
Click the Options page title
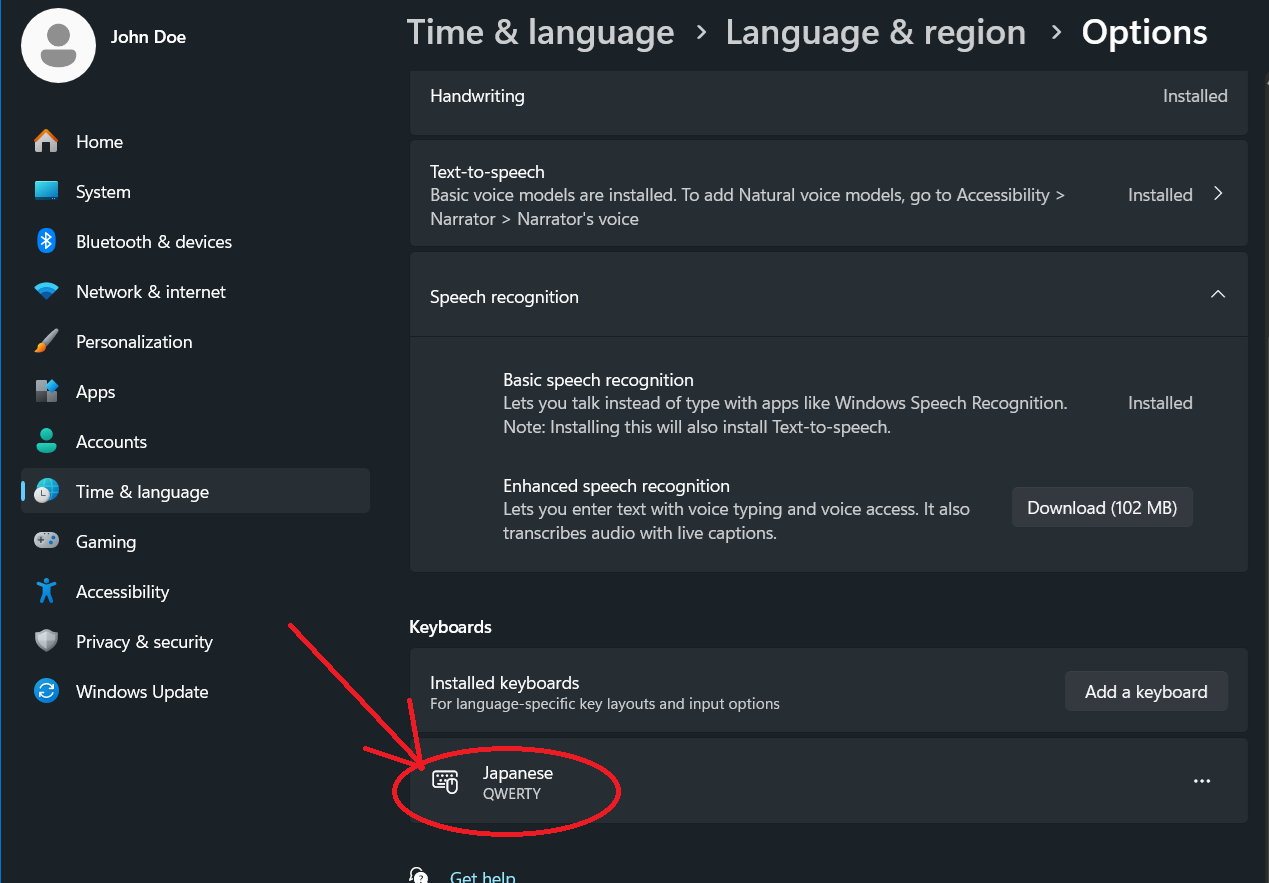pyautogui.click(x=1144, y=32)
